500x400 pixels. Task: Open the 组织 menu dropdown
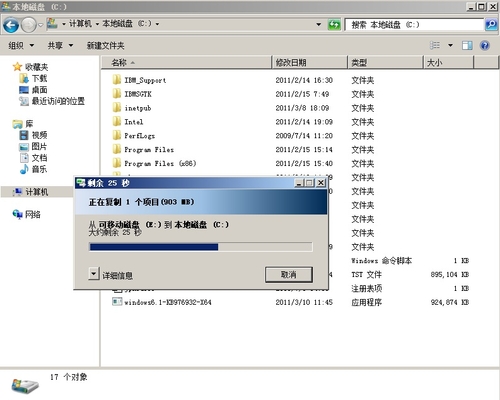[x=21, y=45]
